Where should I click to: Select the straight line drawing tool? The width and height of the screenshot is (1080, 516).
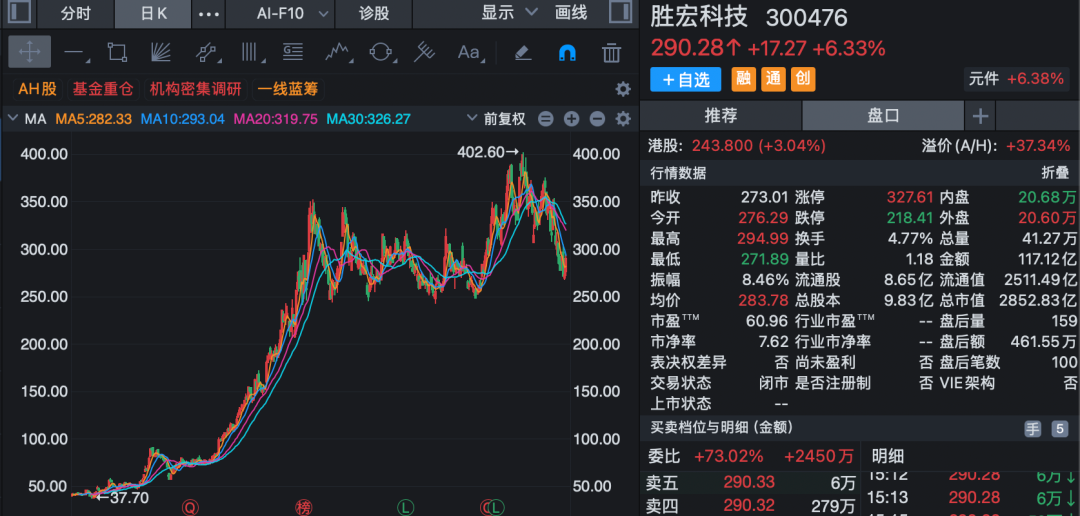pyautogui.click(x=74, y=52)
